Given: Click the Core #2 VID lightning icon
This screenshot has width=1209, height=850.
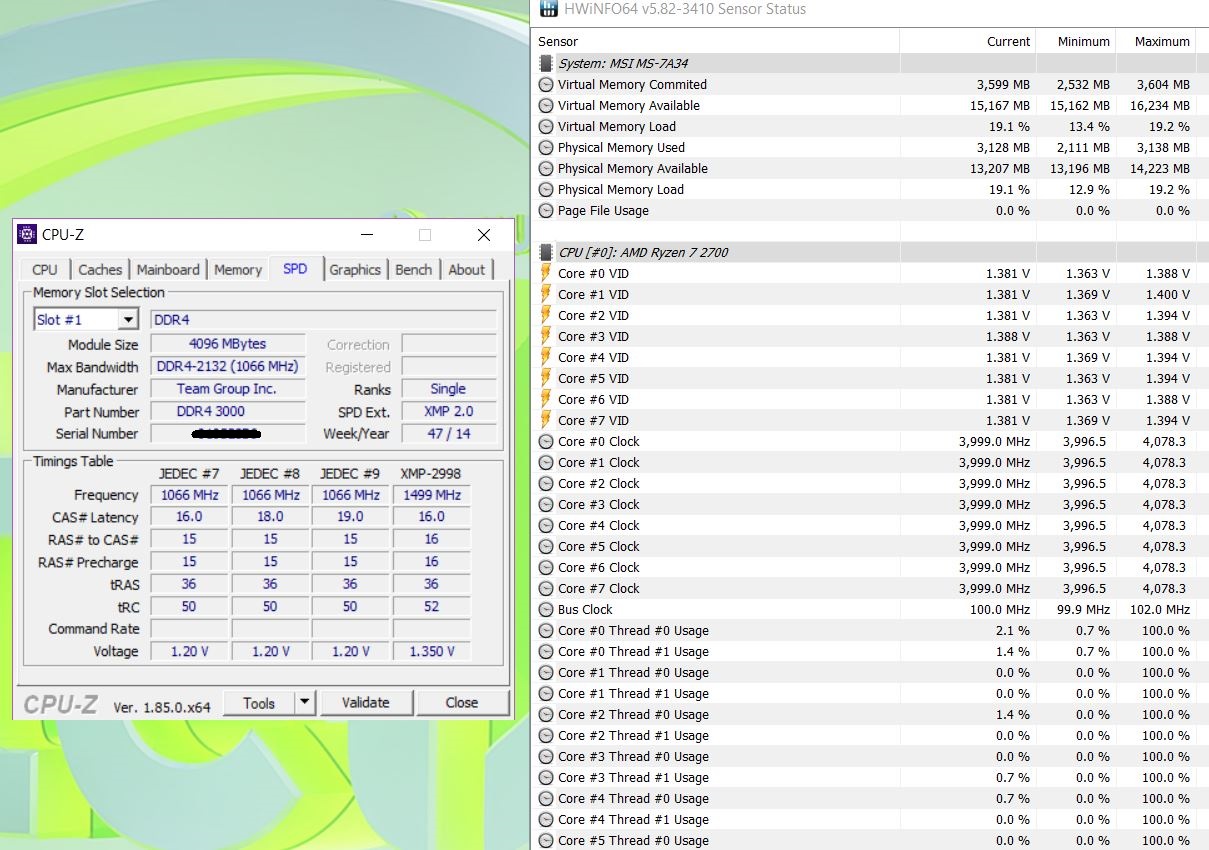Looking at the screenshot, I should 546,315.
